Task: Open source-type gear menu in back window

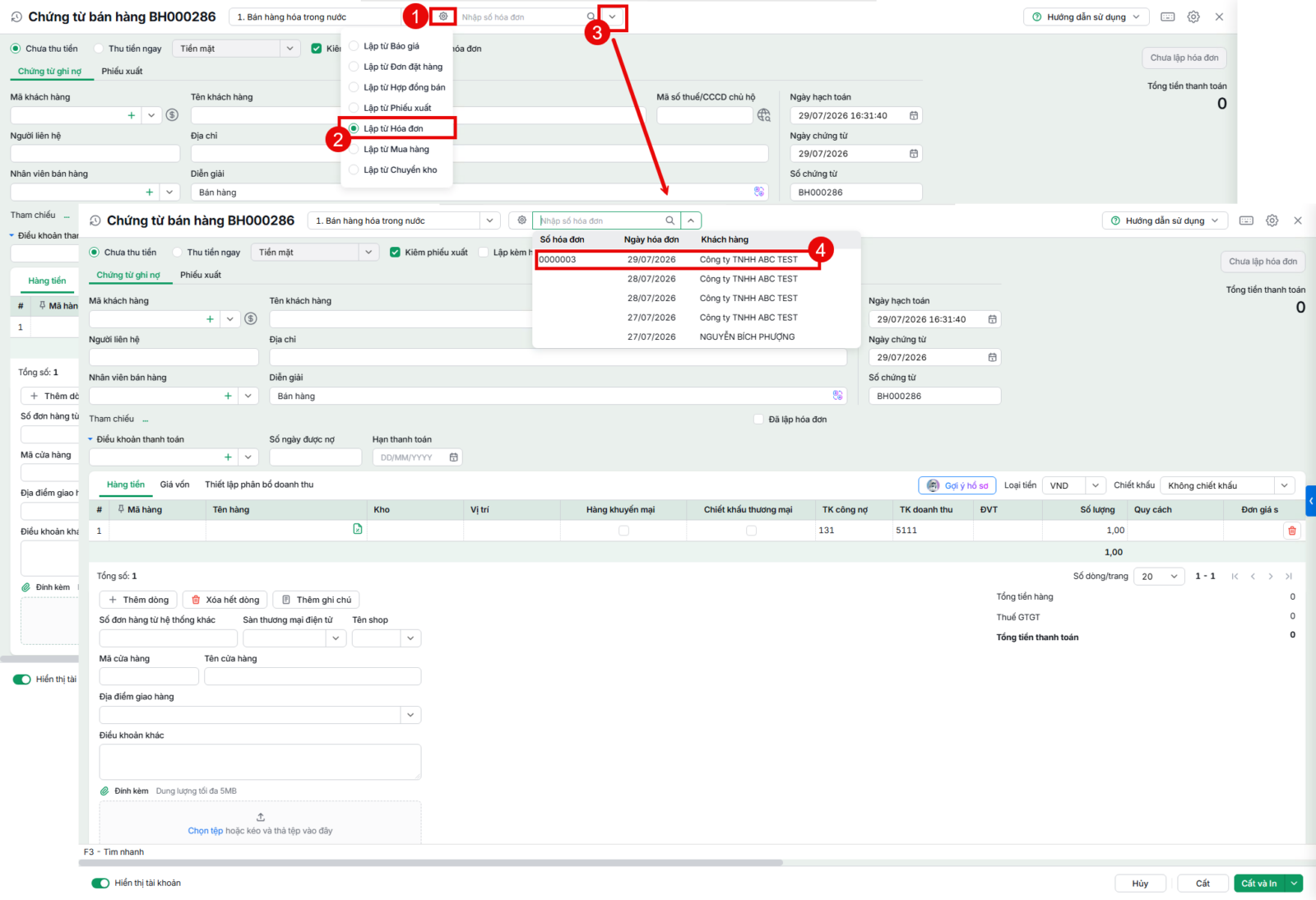Action: [443, 16]
